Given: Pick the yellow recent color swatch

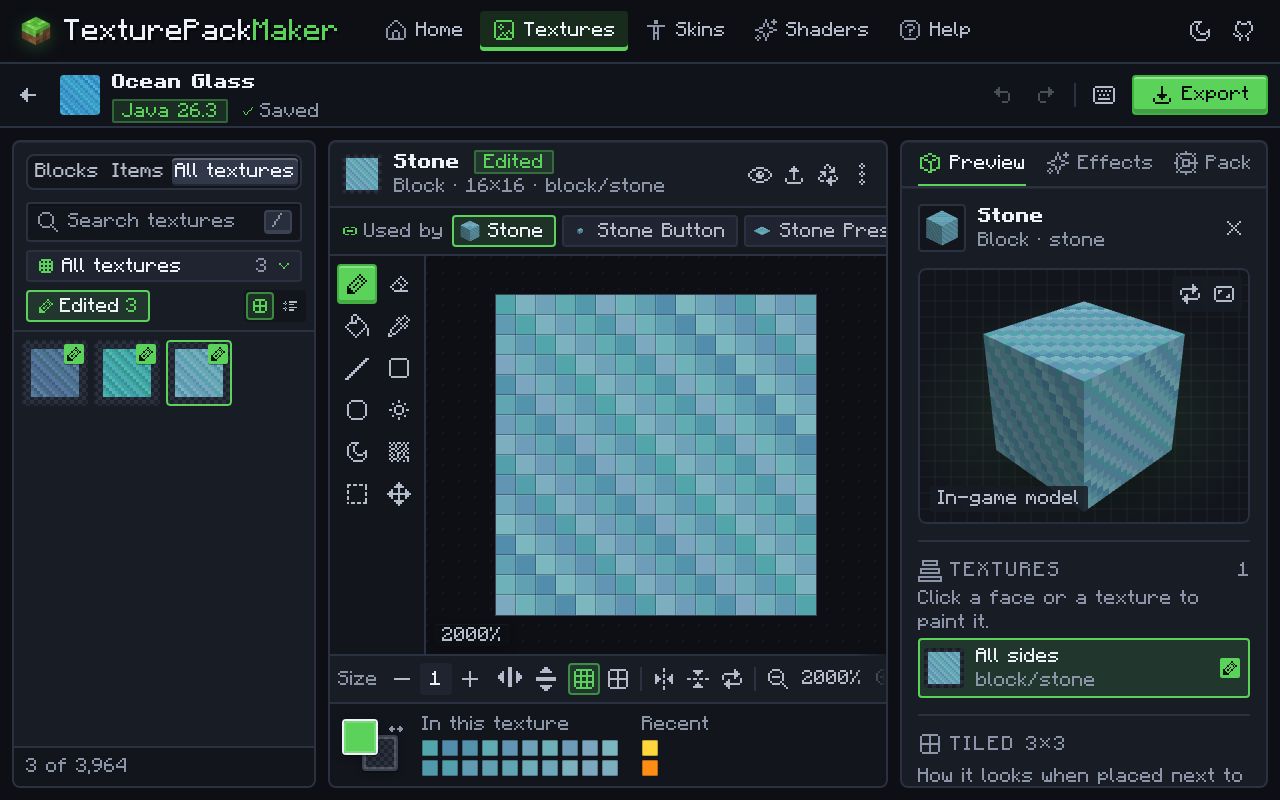Looking at the screenshot, I should 650,748.
